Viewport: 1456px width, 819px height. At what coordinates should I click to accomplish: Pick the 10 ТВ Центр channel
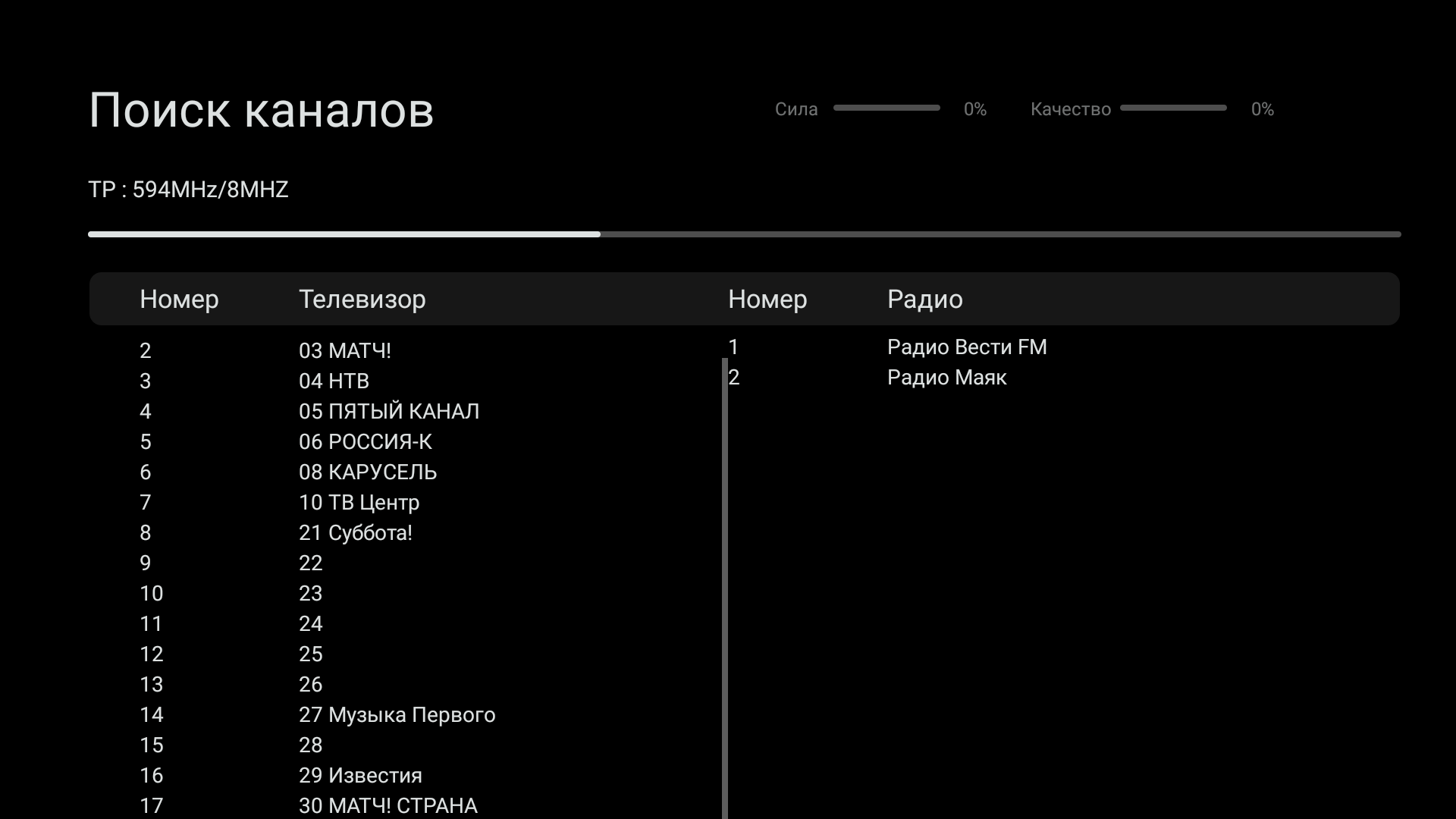359,503
